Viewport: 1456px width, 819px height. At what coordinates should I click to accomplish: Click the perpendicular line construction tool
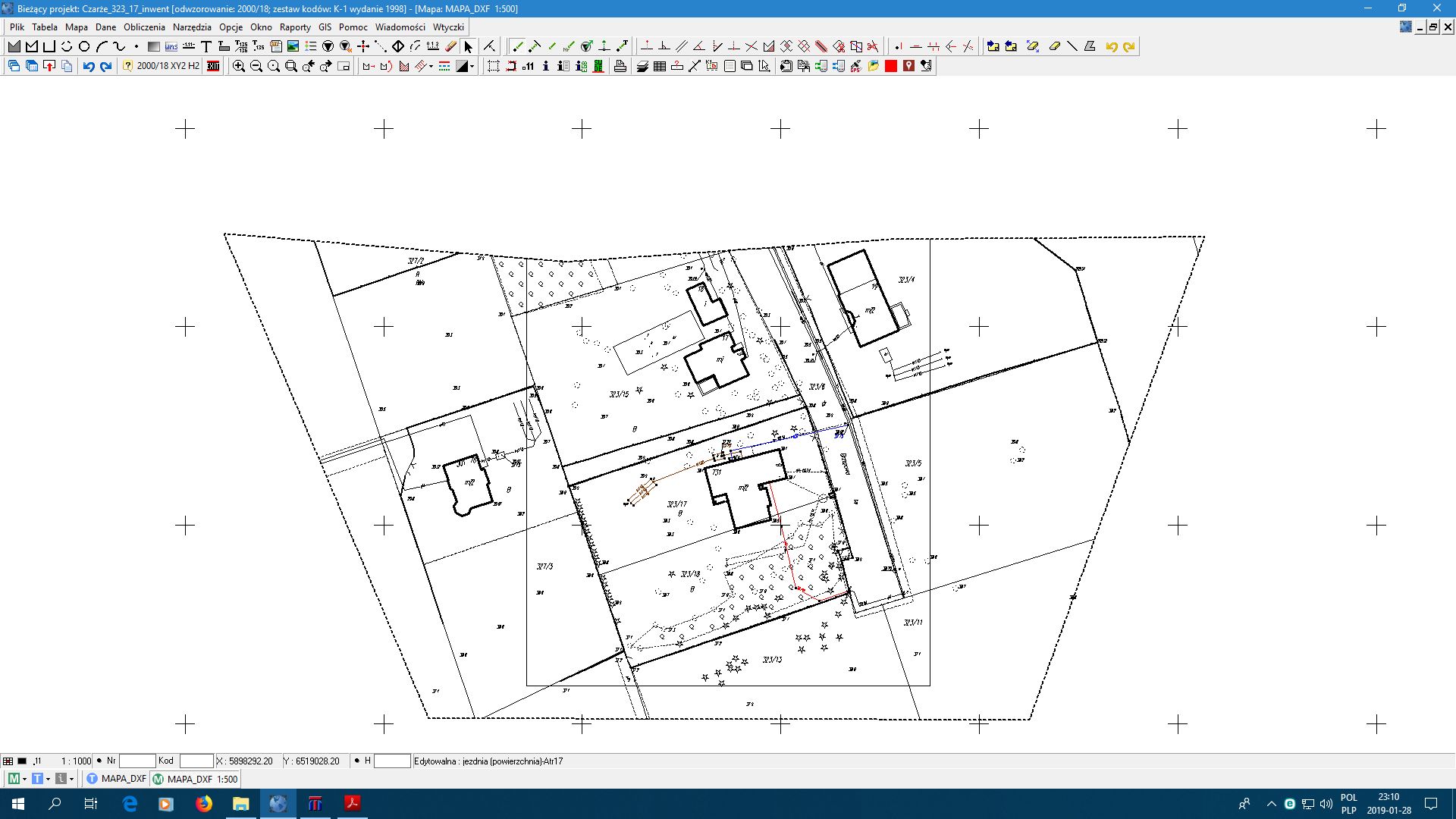[x=664, y=46]
